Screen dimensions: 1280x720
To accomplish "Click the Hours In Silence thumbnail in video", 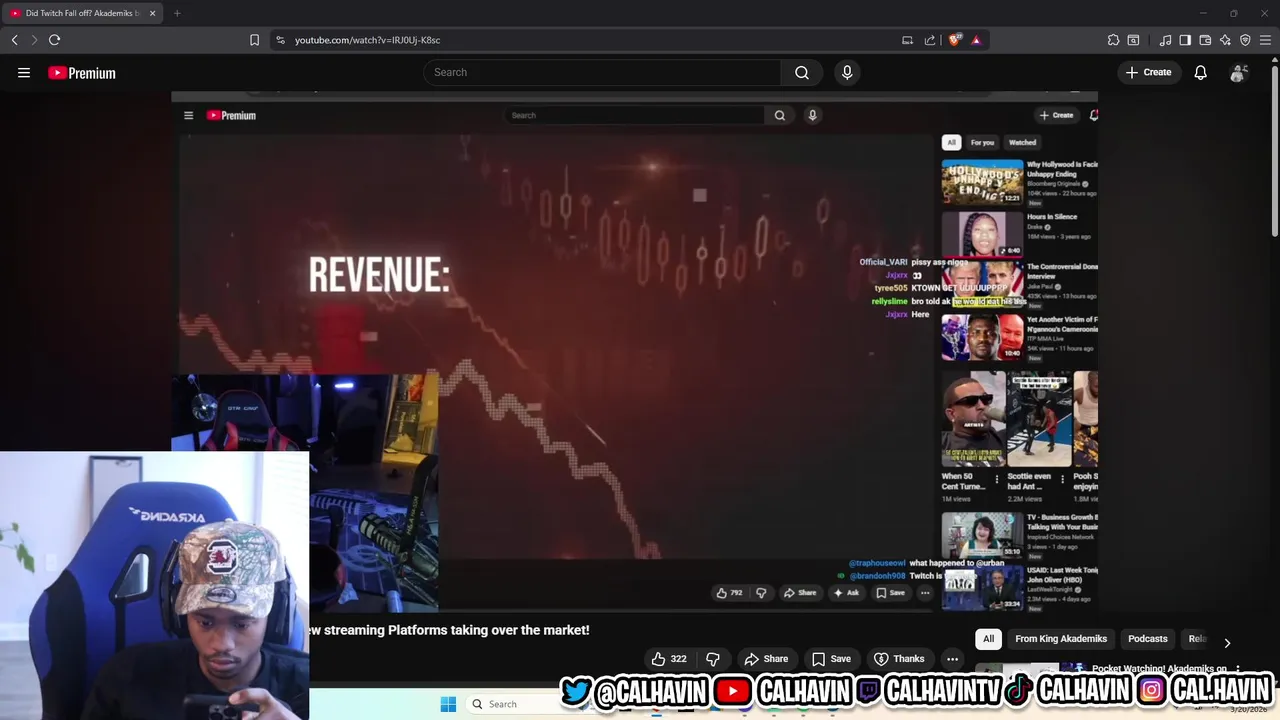I will point(982,234).
